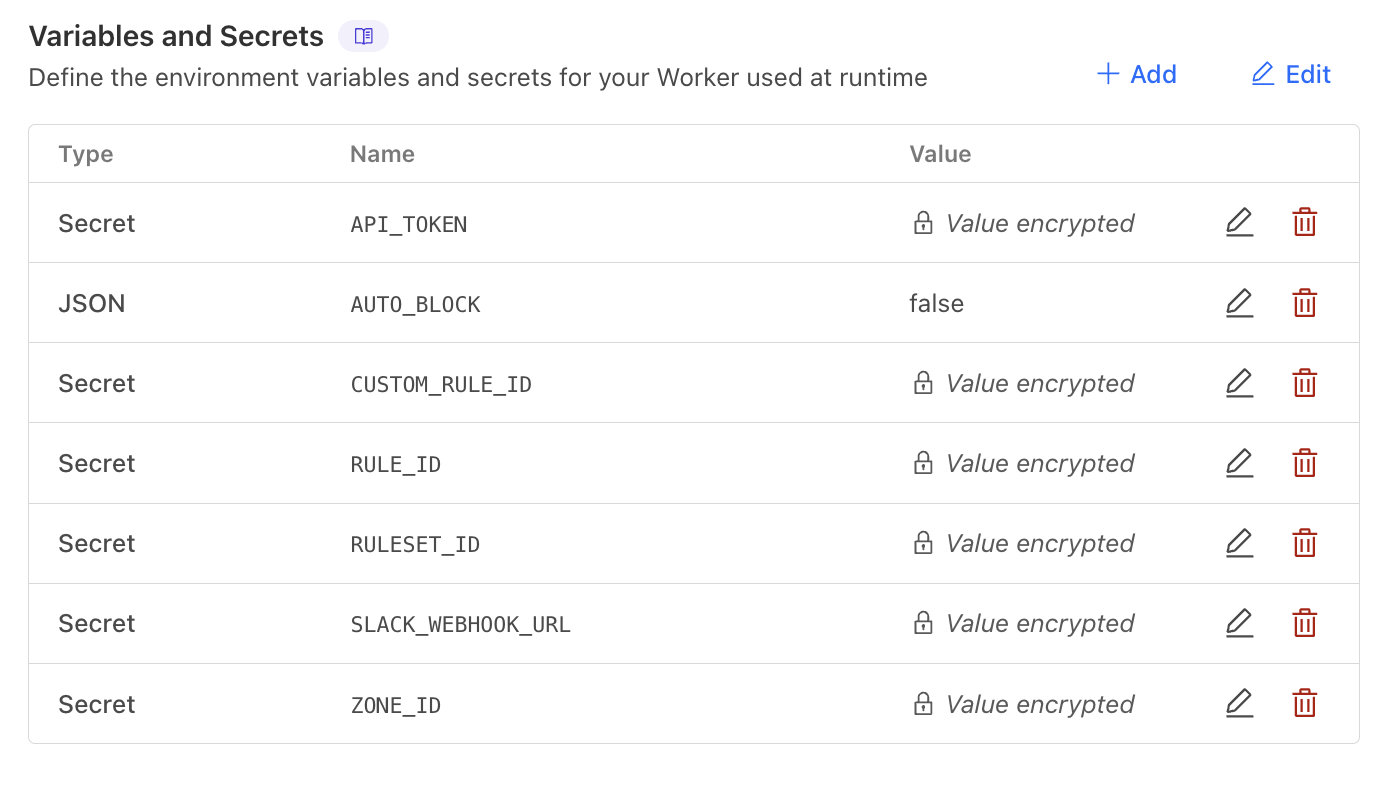1398x792 pixels.
Task: Edit the CUSTOM_RULE_ID secret with pencil icon
Action: (x=1239, y=382)
